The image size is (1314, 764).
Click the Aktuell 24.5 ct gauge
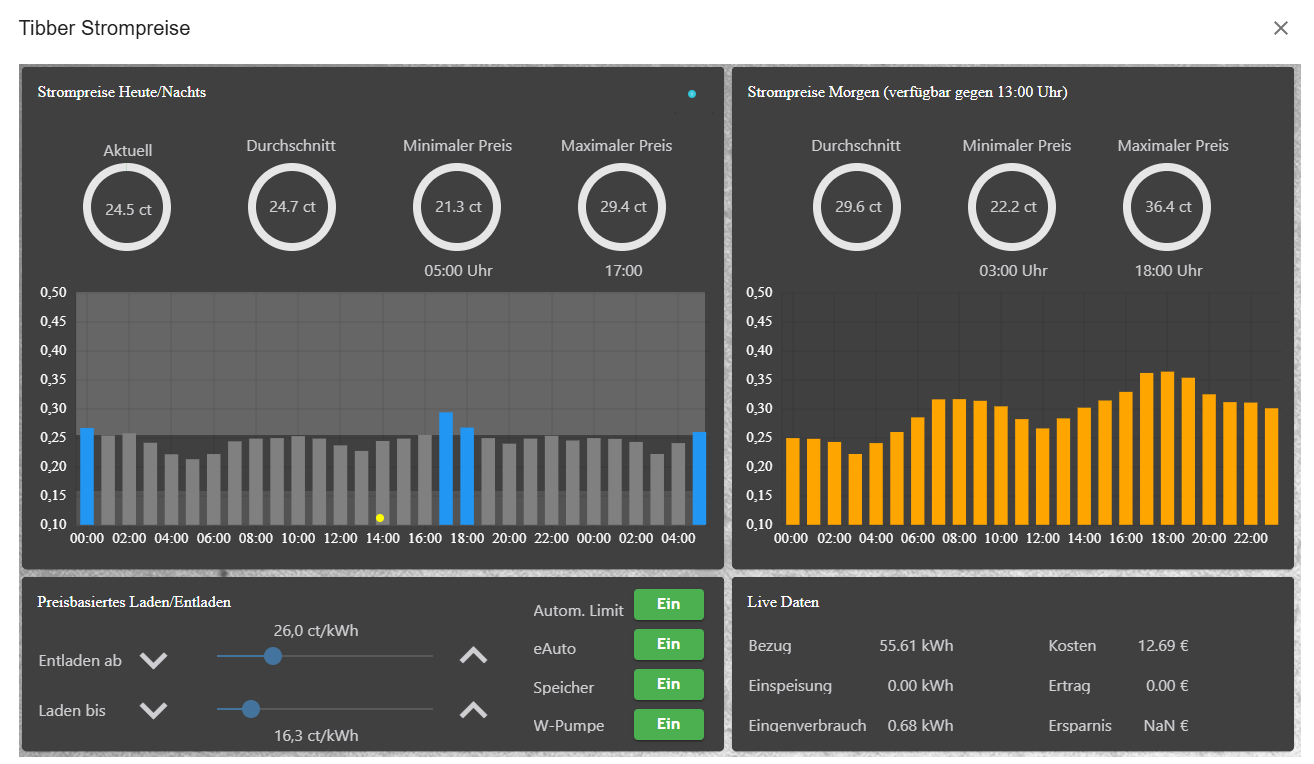click(x=127, y=209)
